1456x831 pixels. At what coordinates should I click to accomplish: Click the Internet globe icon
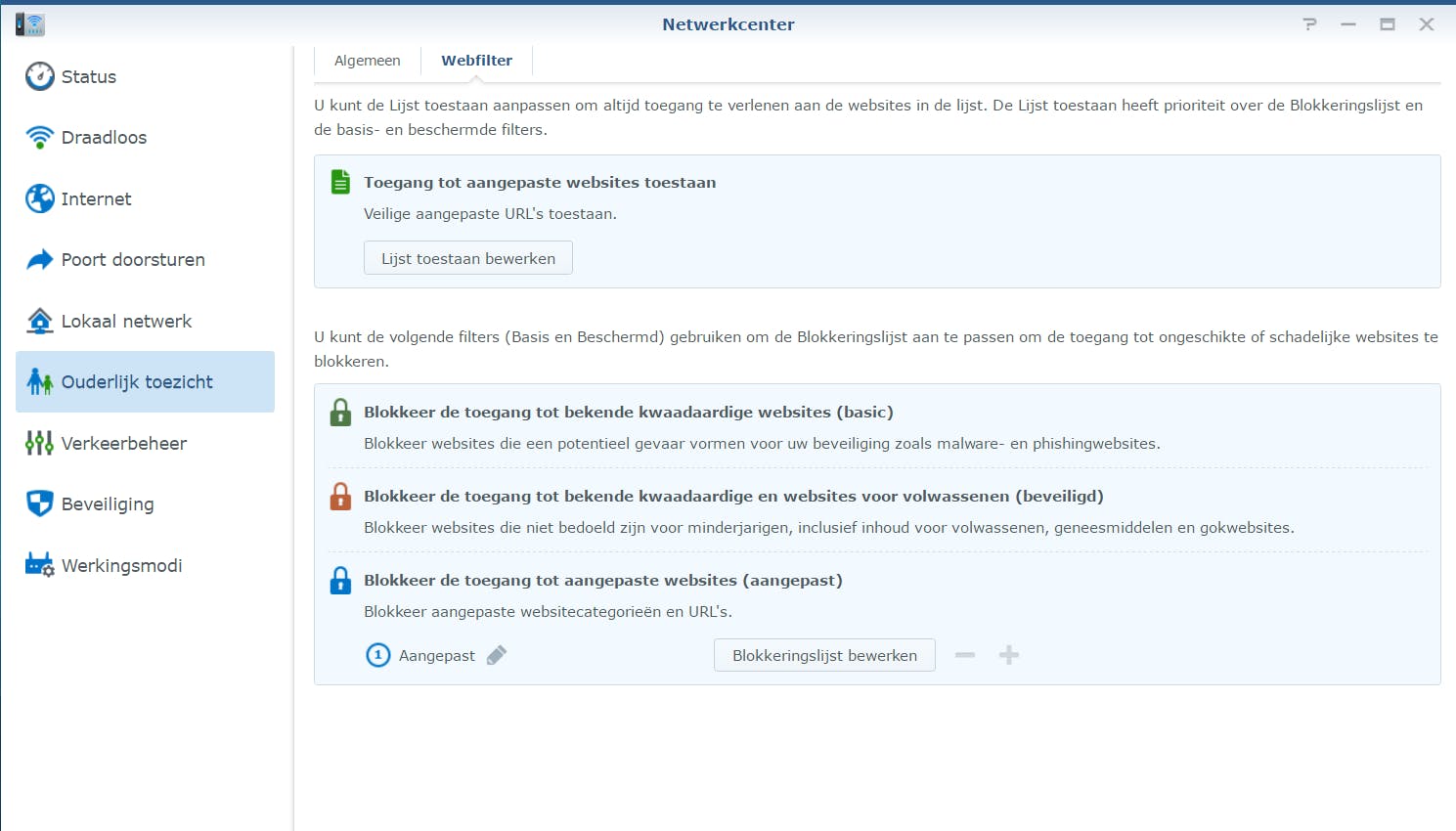(40, 198)
